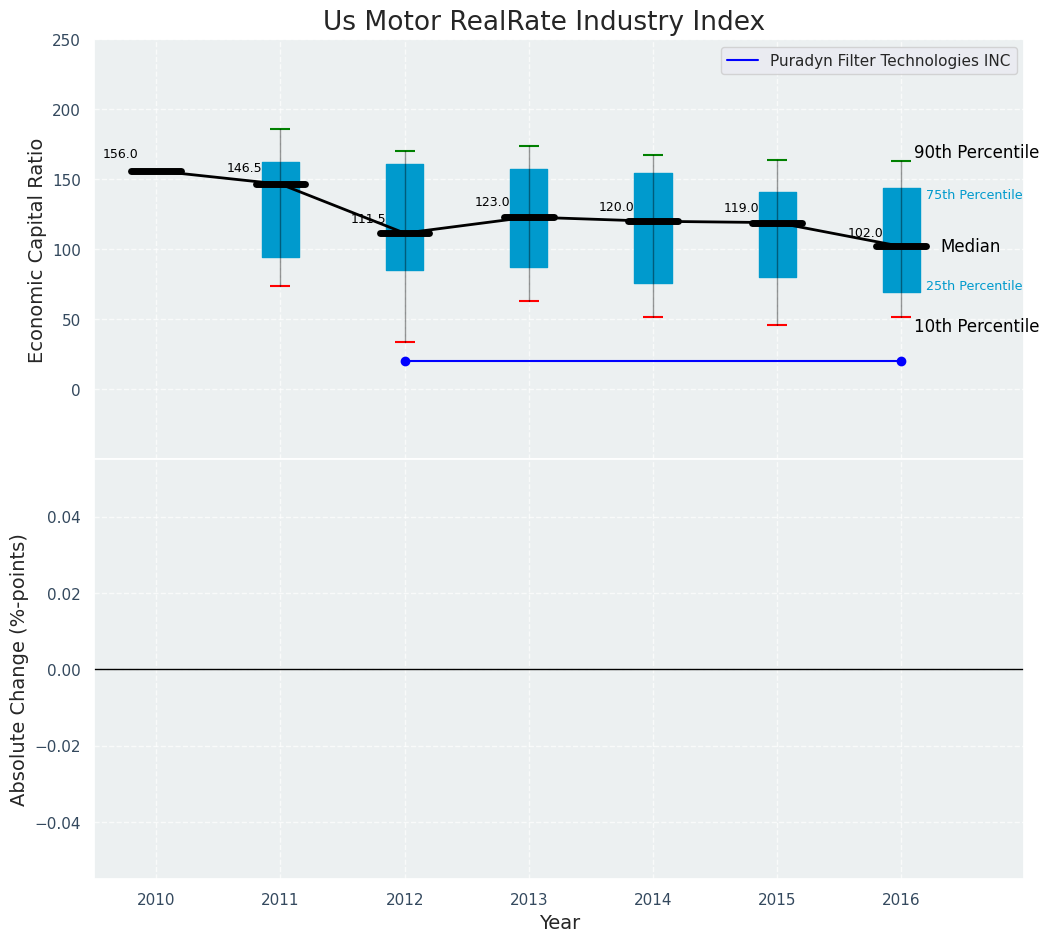Select the 75th Percentile annotation label
Screen dimensions: 1049x942
973,195
